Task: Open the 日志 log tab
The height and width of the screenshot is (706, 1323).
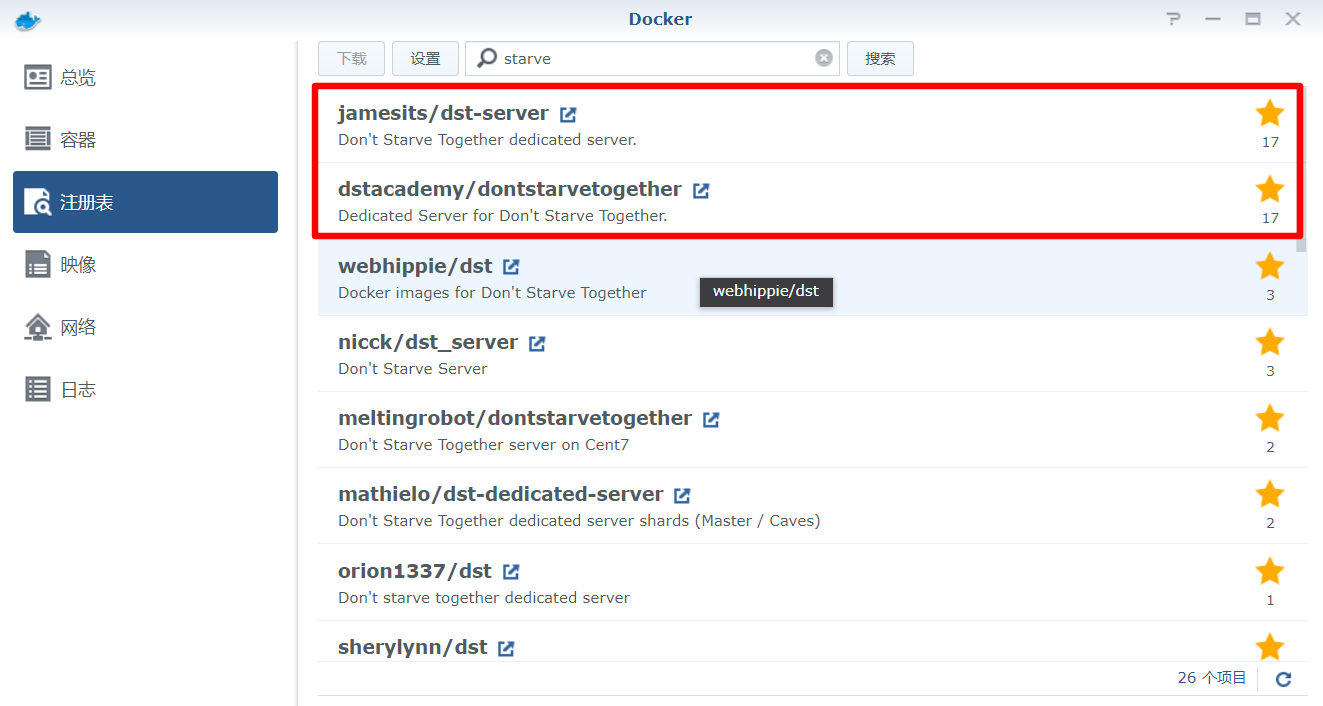Action: tap(145, 389)
